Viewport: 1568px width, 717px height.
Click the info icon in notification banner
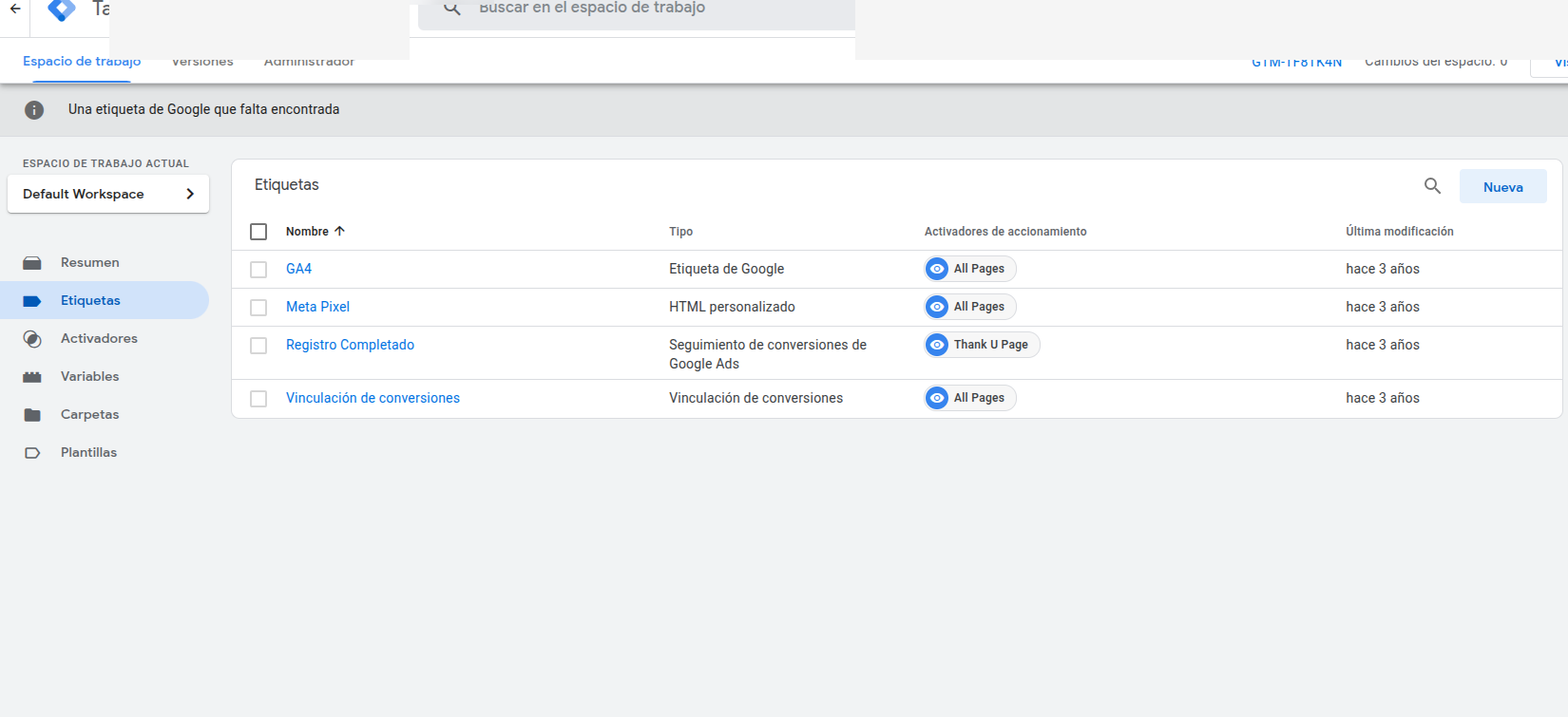(x=34, y=110)
